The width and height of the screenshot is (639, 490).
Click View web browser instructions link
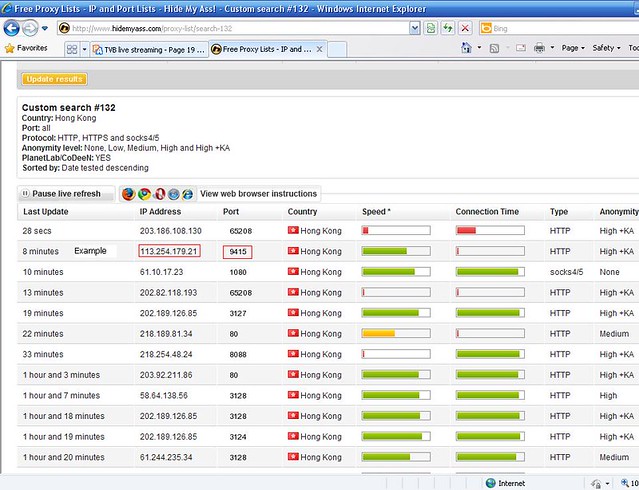(x=258, y=194)
